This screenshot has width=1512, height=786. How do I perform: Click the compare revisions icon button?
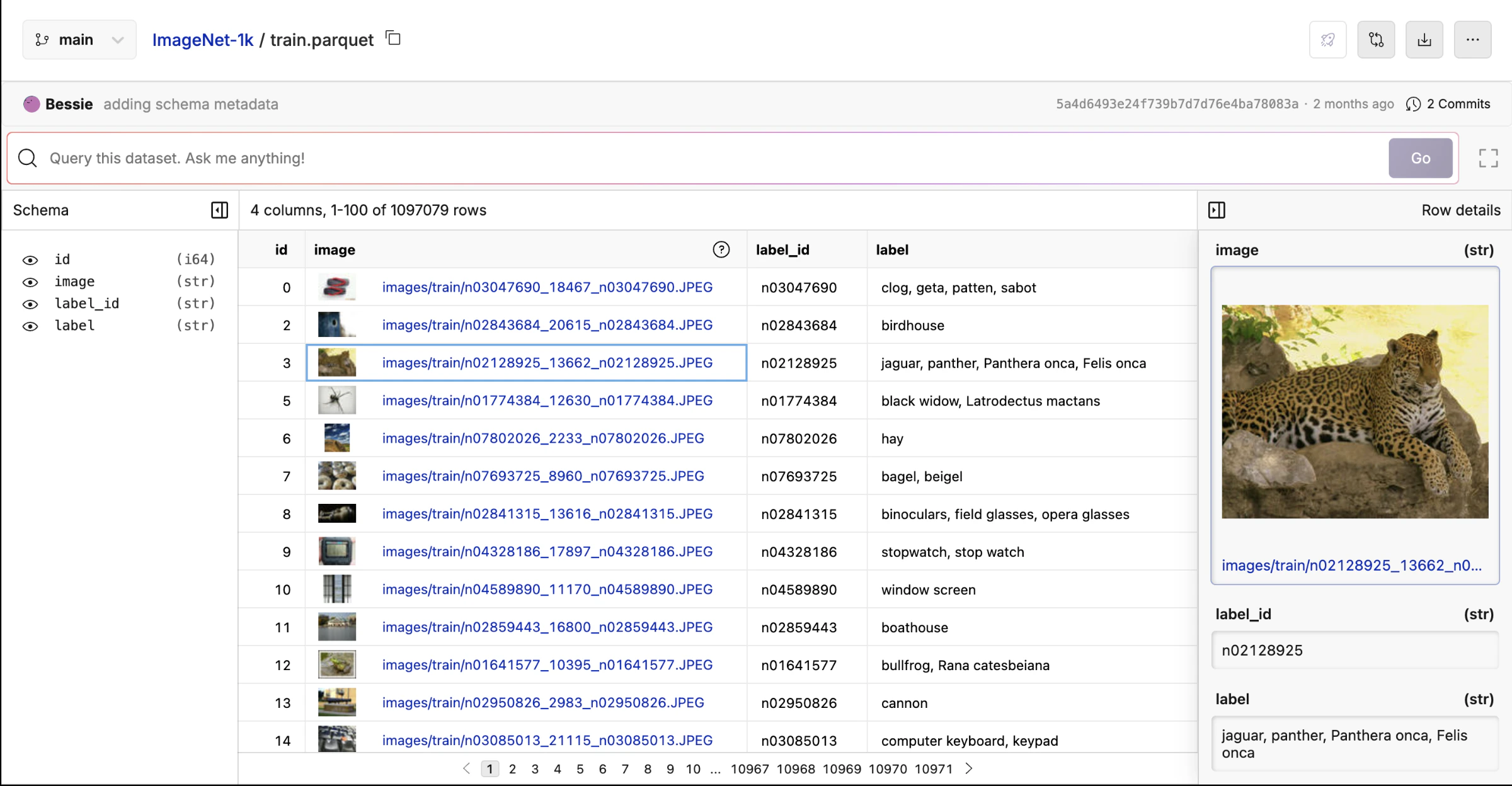point(1376,40)
